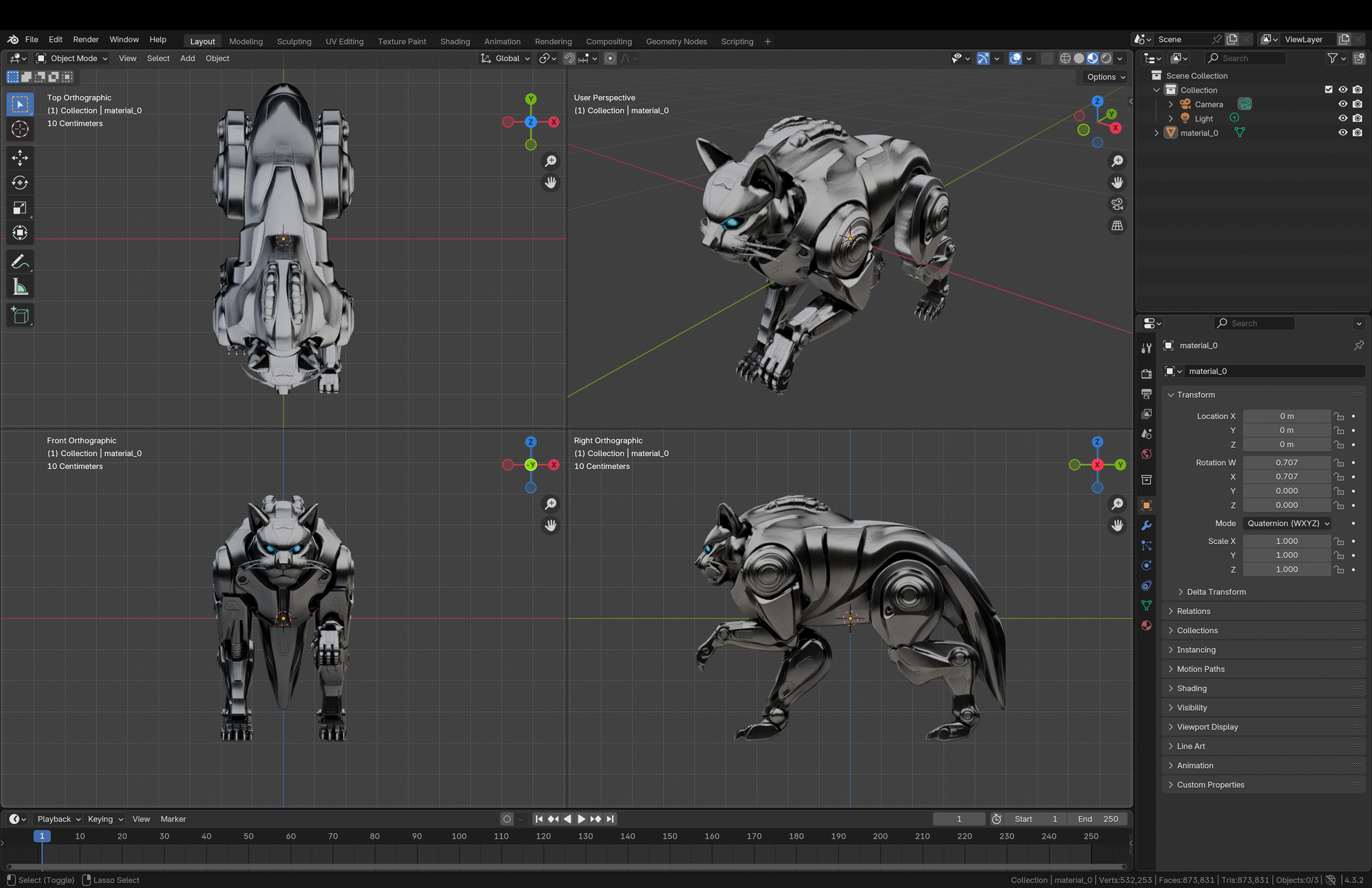Open the Quaternion rotation mode dropdown
Screen dimensions: 1372x888
click(1288, 523)
